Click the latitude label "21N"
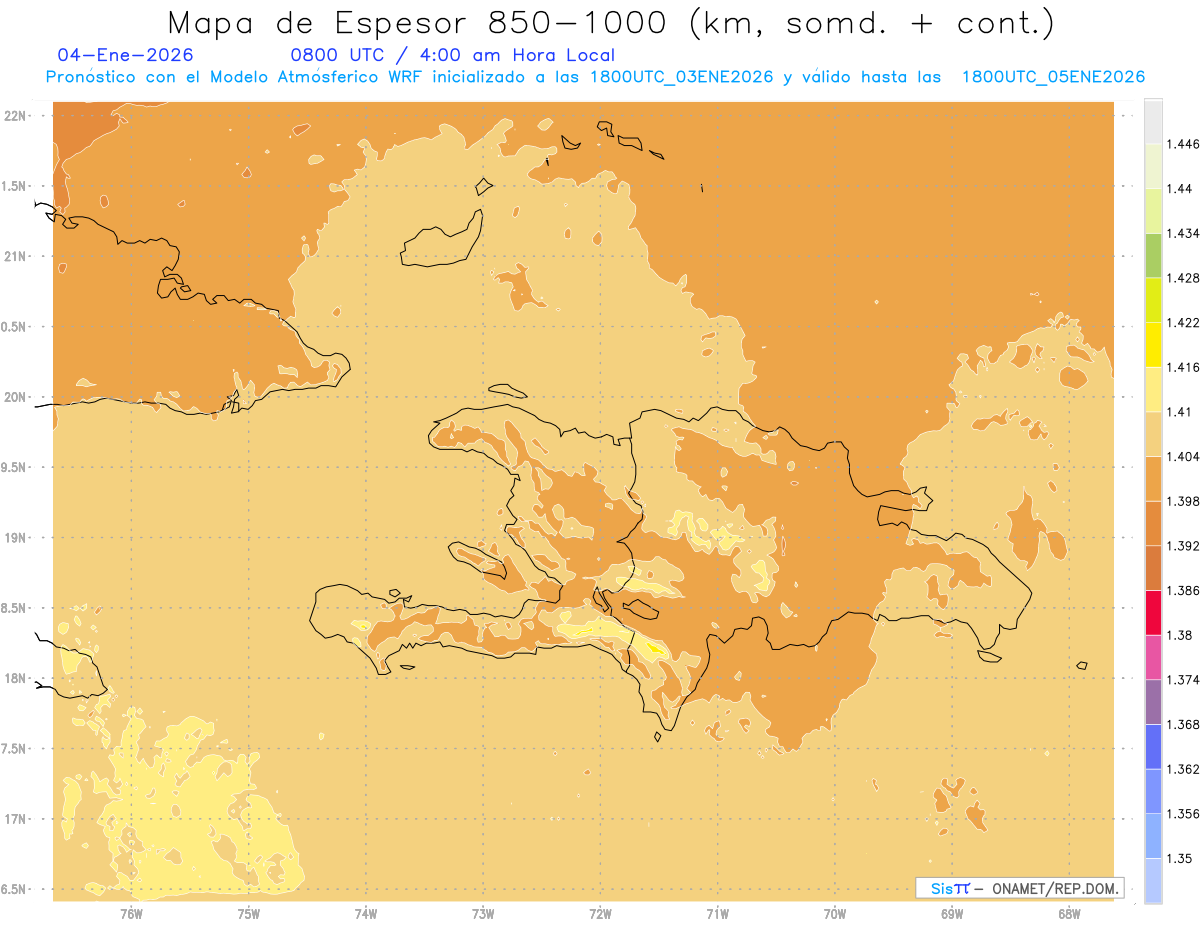The image size is (1200, 927). 16,256
